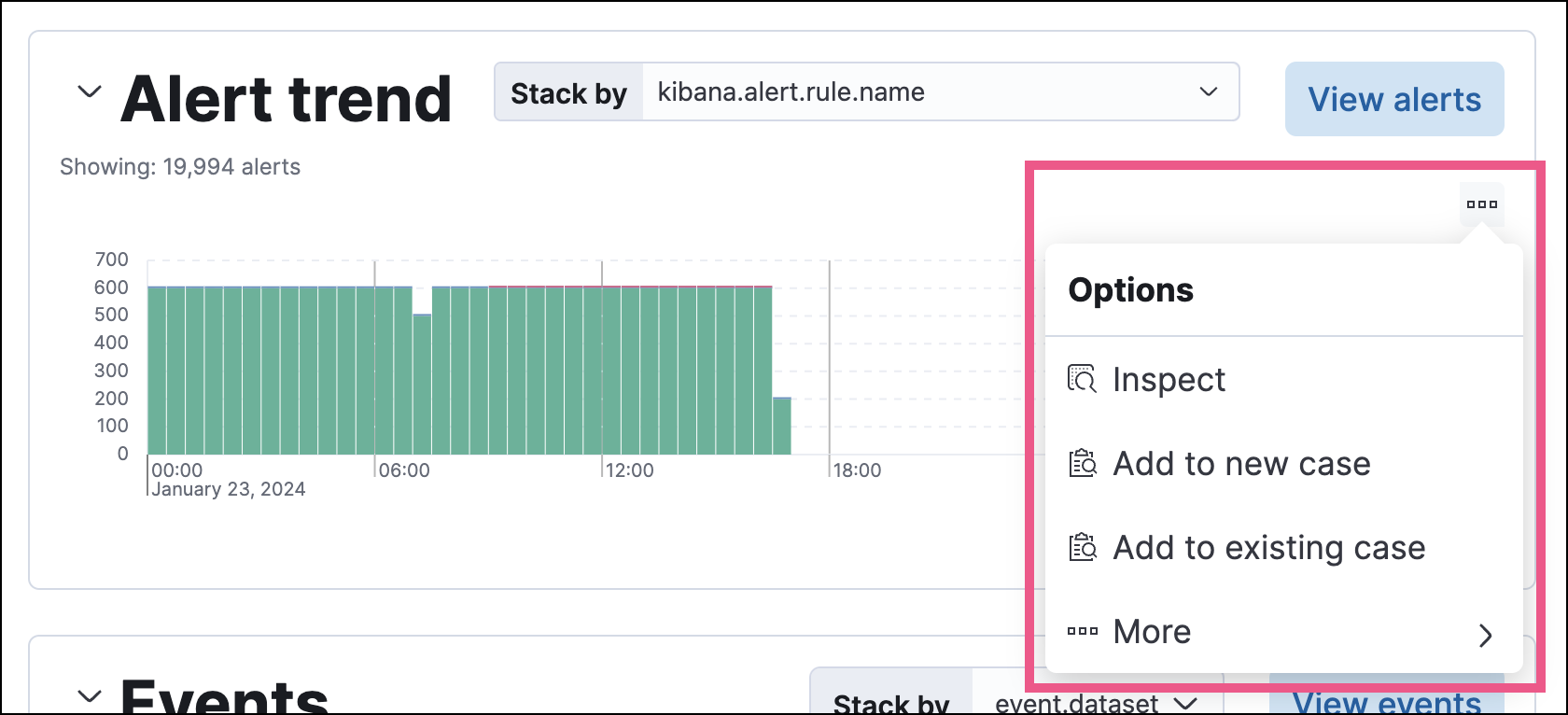
Task: Choose Add to existing case option
Action: point(1268,548)
